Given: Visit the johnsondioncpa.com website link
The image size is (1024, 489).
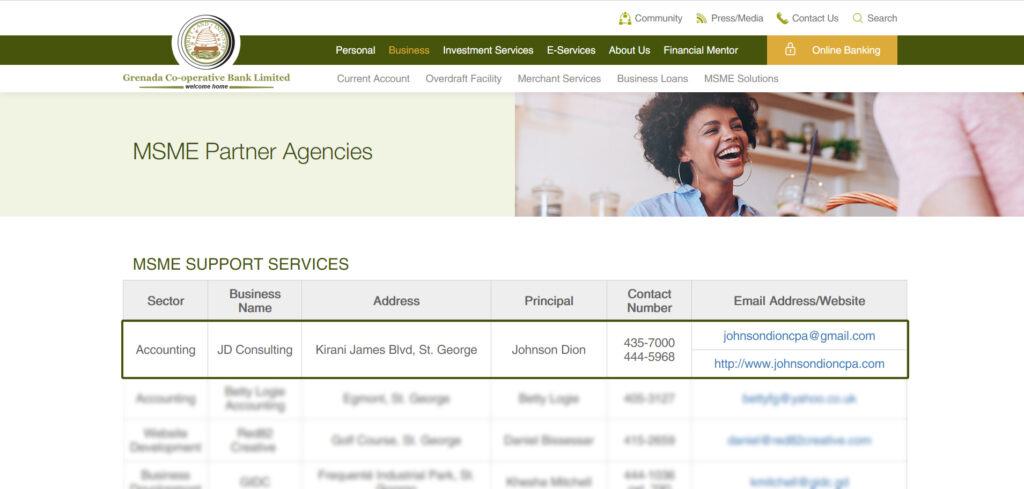Looking at the screenshot, I should tap(799, 364).
